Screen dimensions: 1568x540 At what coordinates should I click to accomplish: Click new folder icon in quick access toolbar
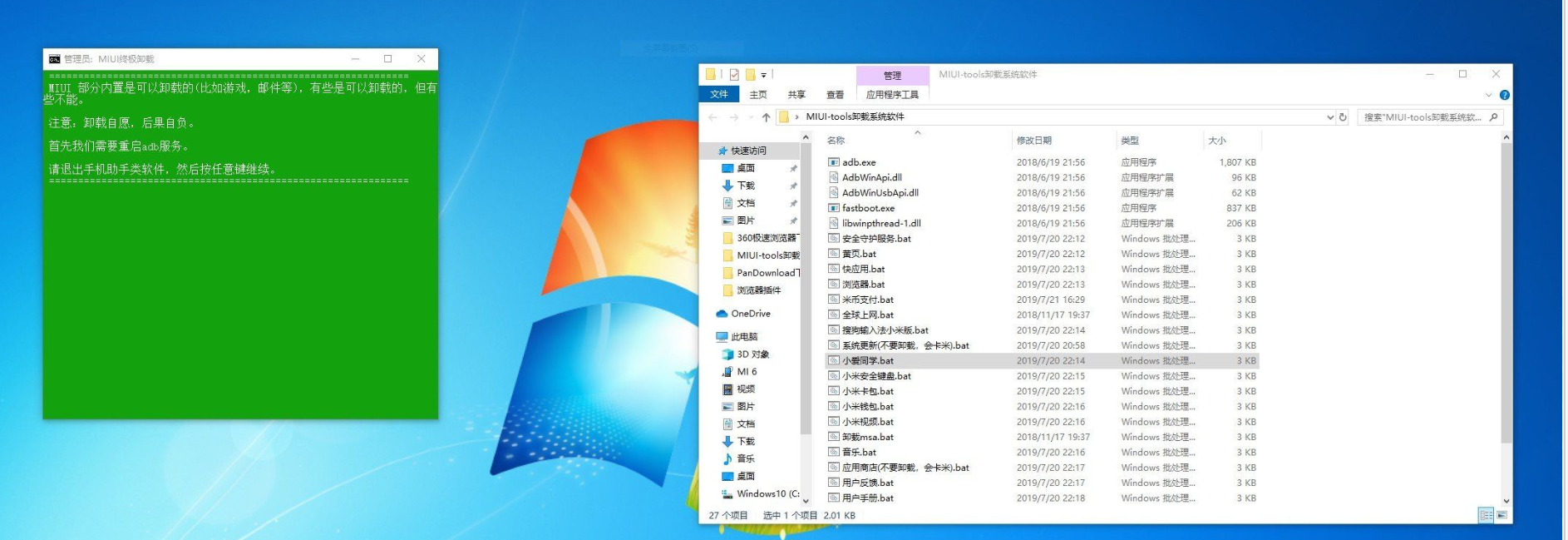[x=750, y=74]
